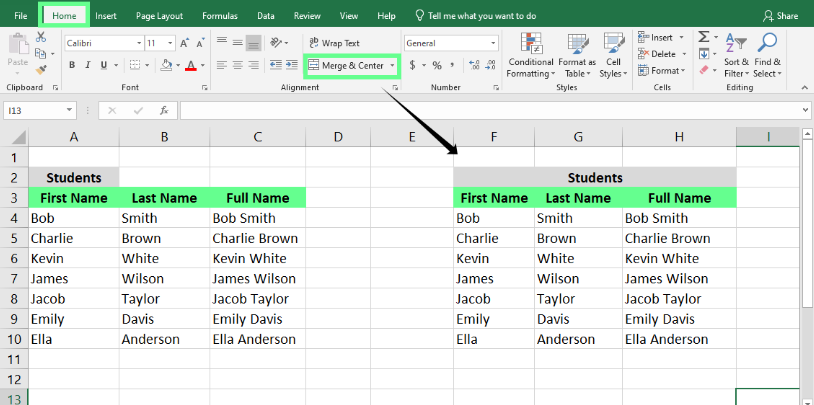Open the Merge & Center dropdown arrow
Screen dimensions: 814x405
[392, 65]
